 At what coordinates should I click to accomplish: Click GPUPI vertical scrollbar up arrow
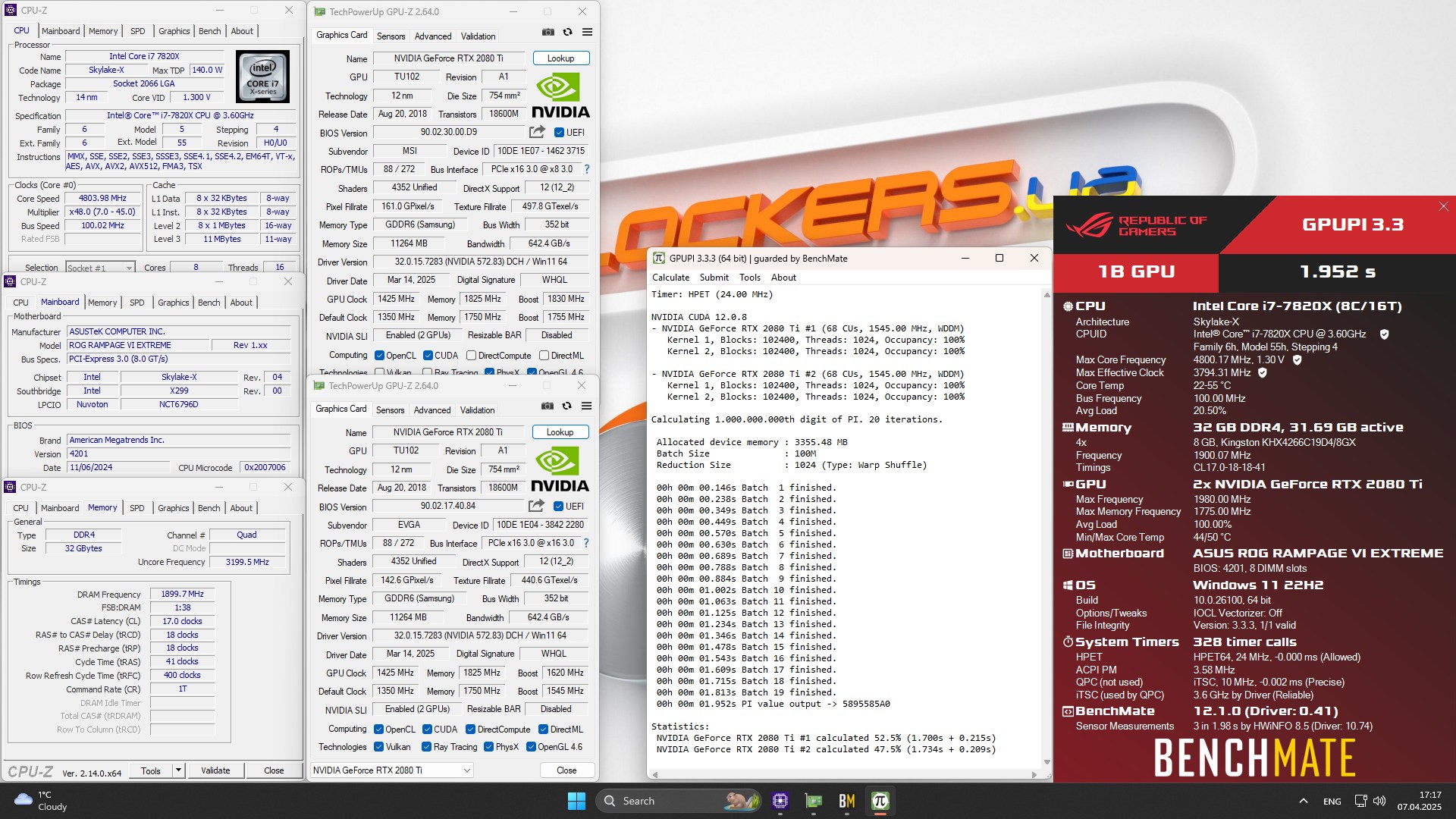pyautogui.click(x=1046, y=295)
